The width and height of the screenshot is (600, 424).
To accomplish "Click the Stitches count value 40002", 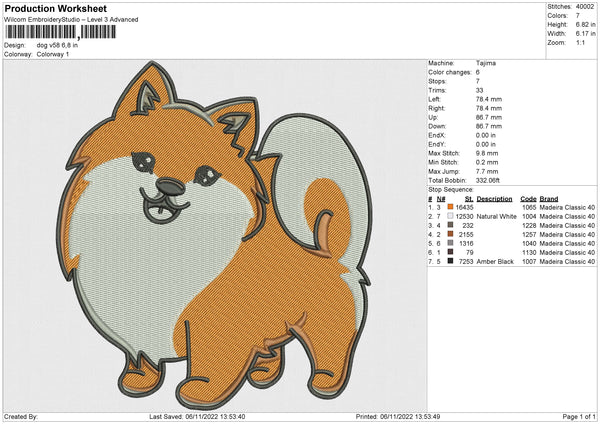I will coord(586,6).
